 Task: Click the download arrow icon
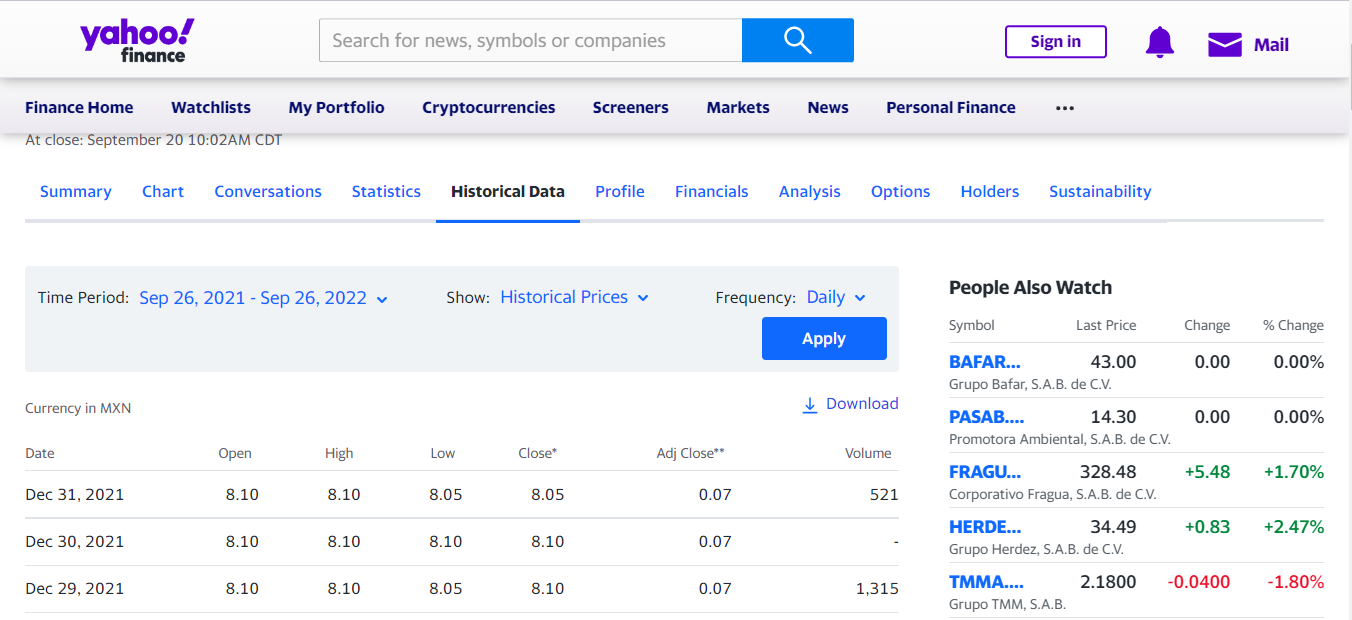[810, 405]
